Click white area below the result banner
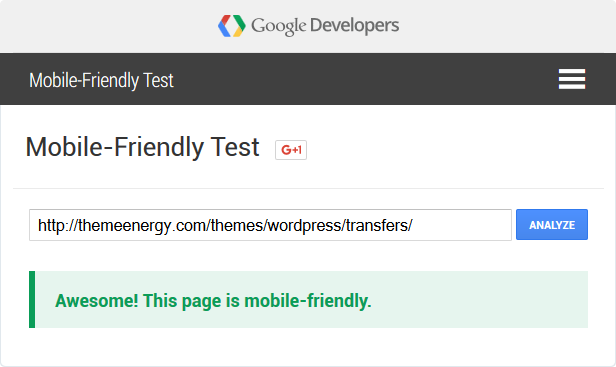The width and height of the screenshot is (616, 367). (308, 347)
